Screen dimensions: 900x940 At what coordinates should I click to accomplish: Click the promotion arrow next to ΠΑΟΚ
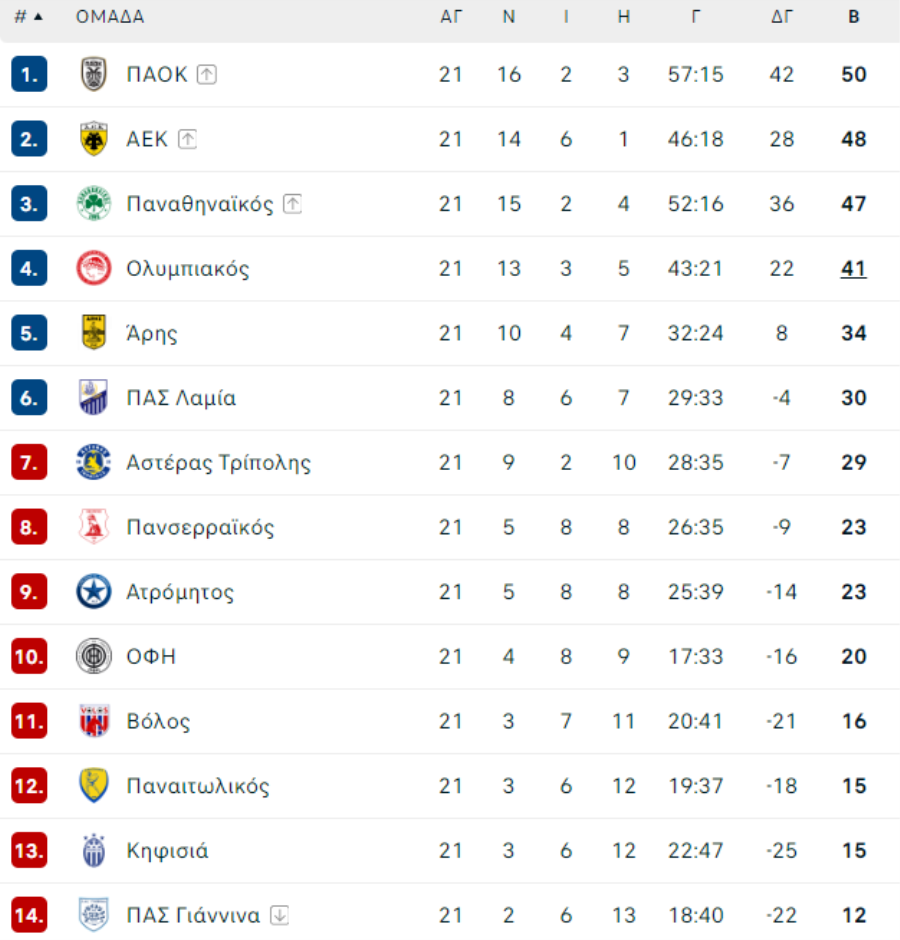coord(207,74)
